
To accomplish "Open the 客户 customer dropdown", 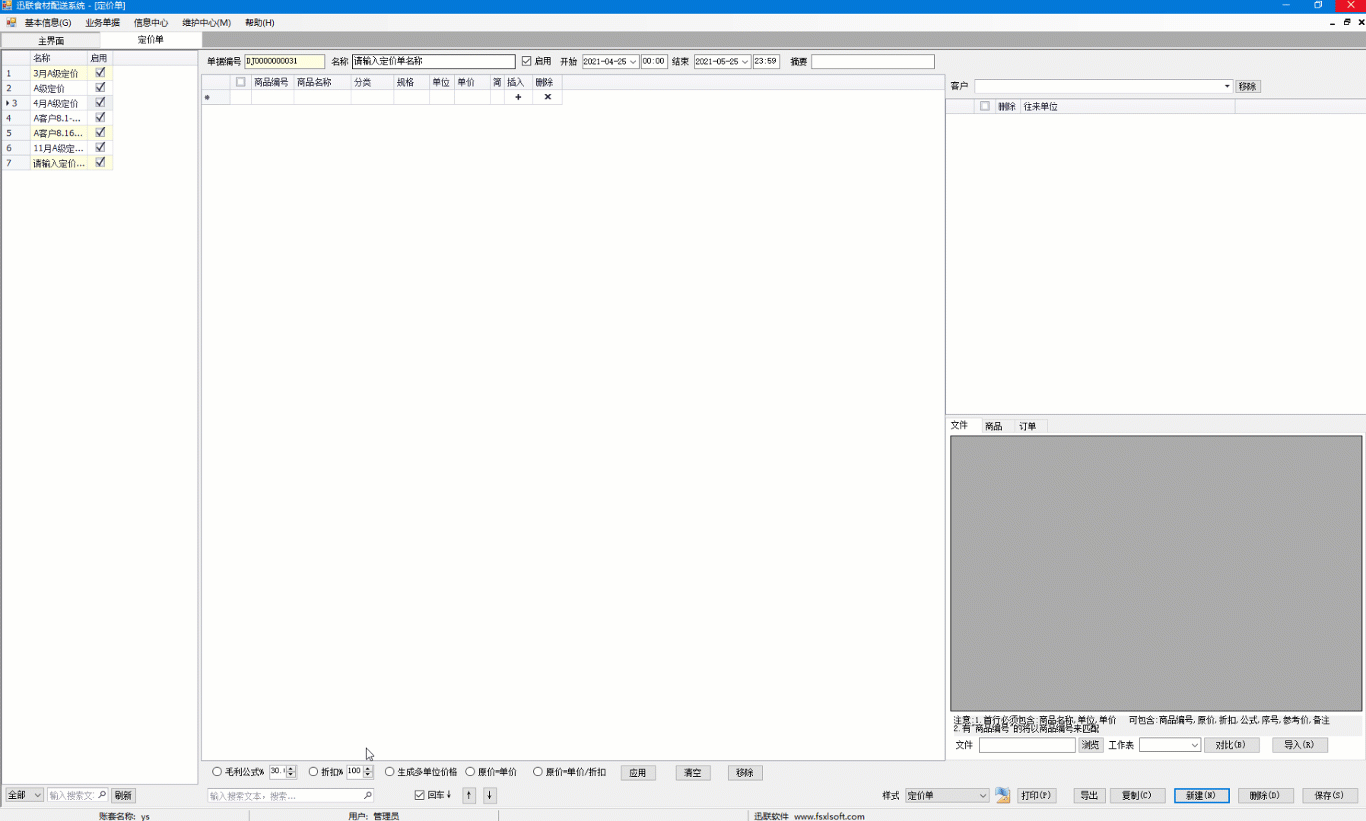I will pyautogui.click(x=1227, y=87).
